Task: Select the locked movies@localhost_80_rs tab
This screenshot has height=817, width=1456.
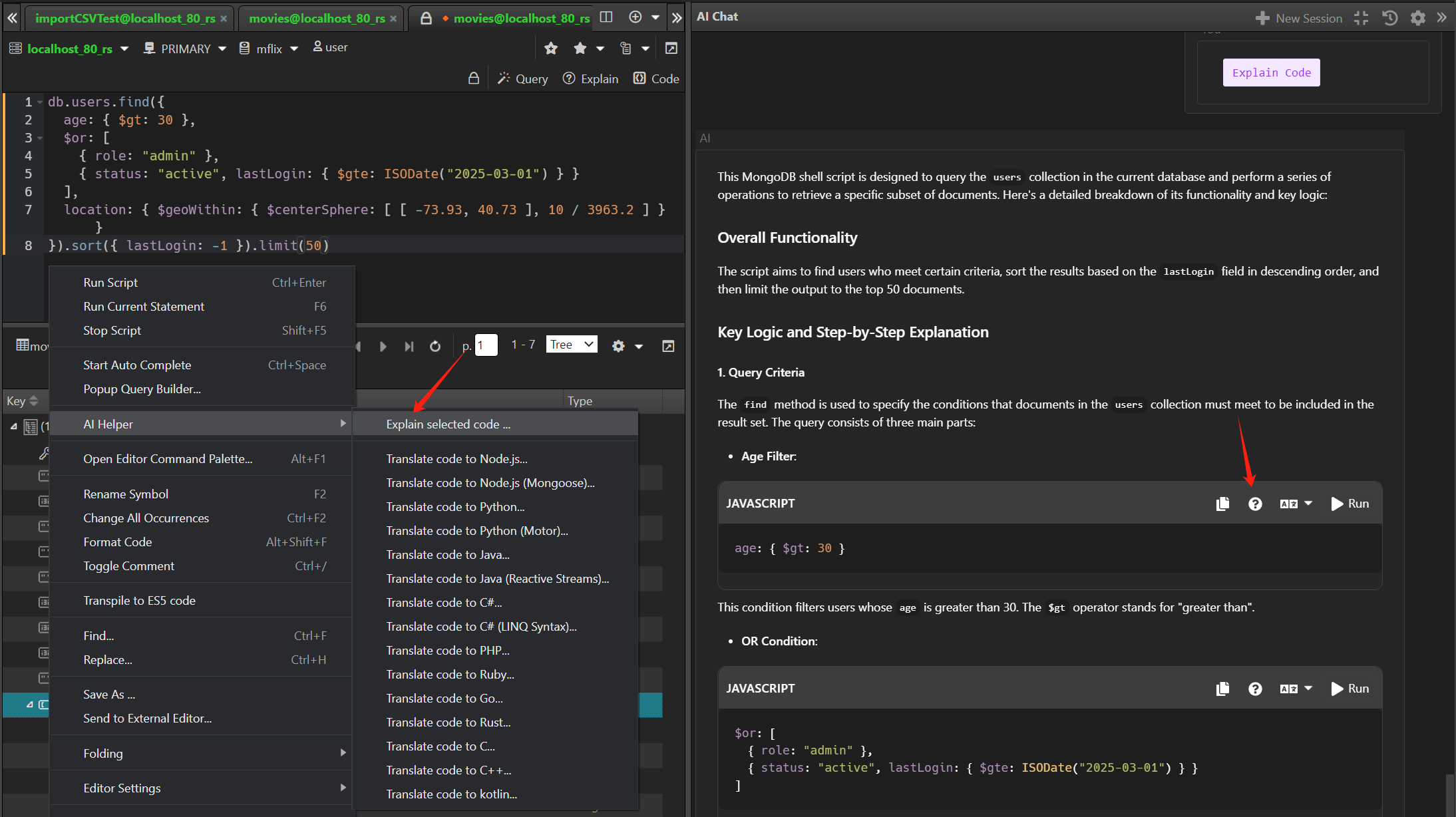Action: [521, 19]
